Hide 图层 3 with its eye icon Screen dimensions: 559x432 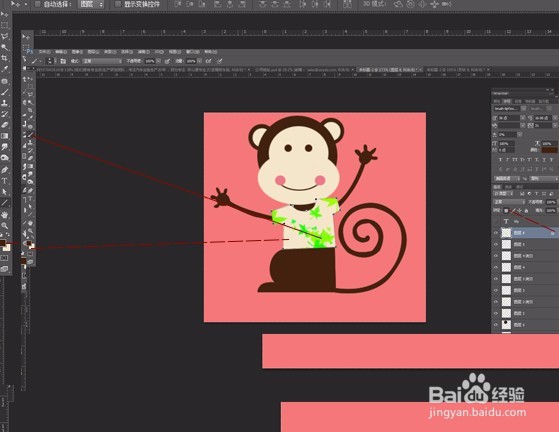pos(496,290)
